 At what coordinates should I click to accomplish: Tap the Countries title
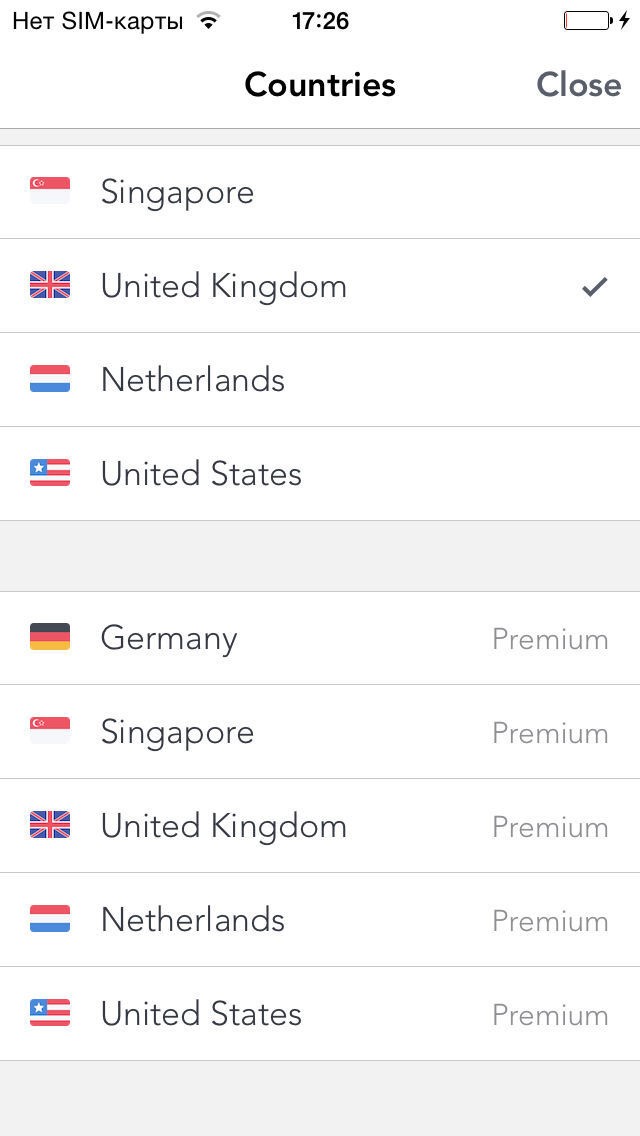[x=320, y=85]
